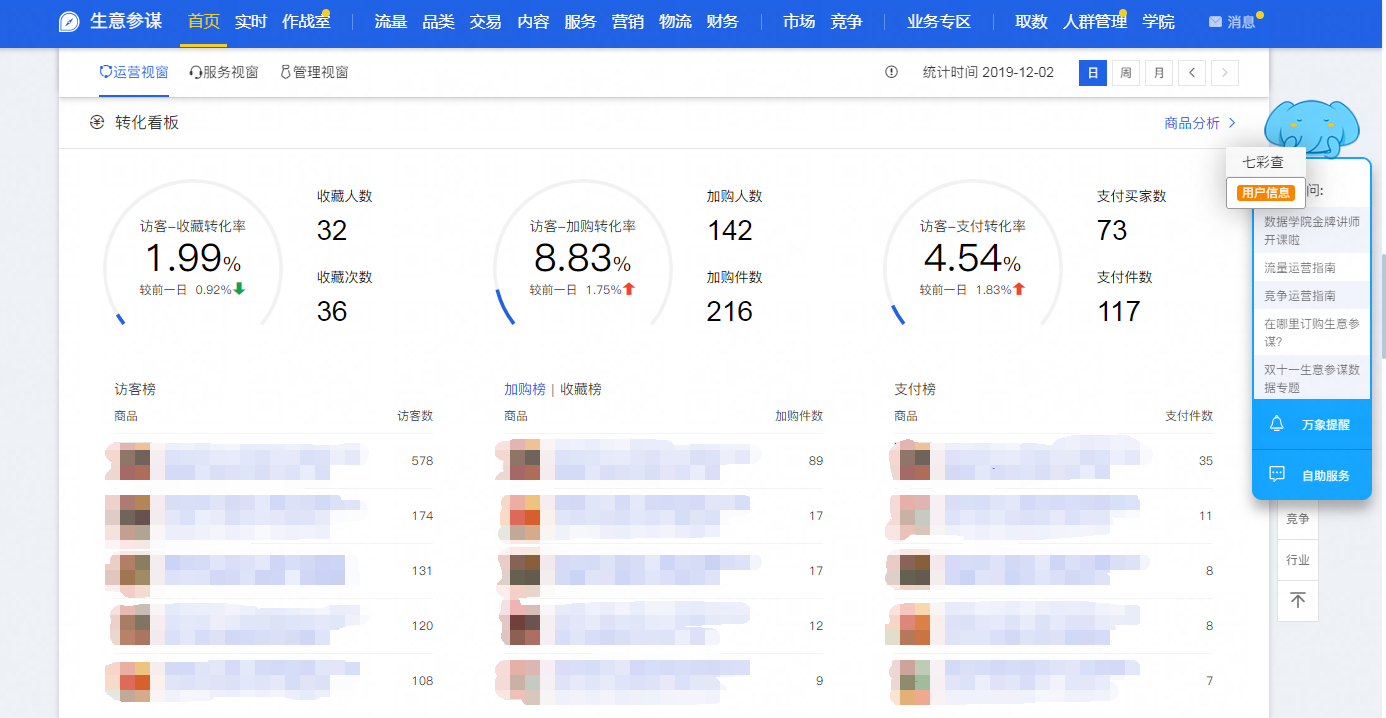
Task: Click the 转化看板 yen icon
Action: (97, 122)
